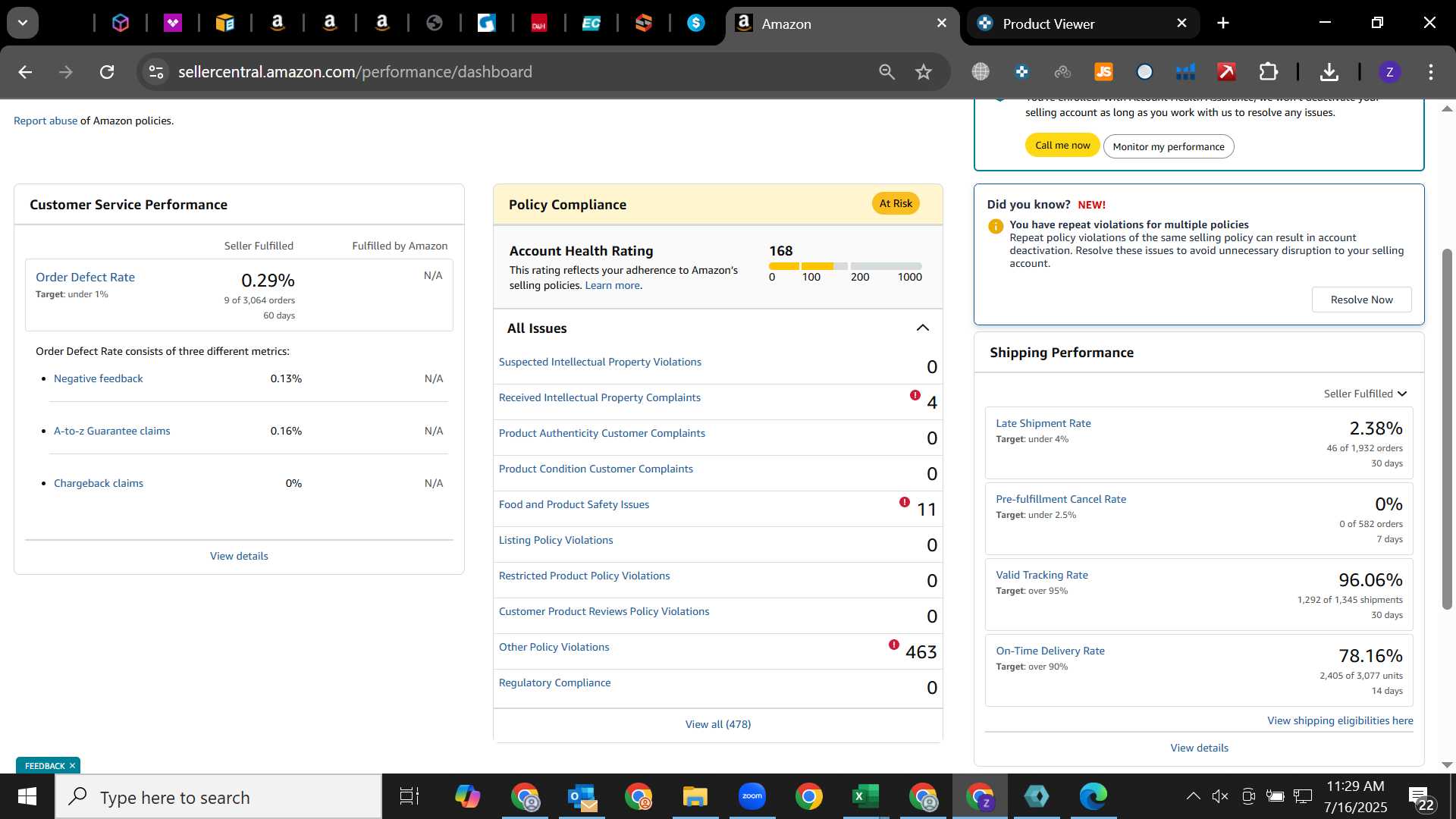Close the Amazon tab
Image resolution: width=1456 pixels, height=819 pixels.
coord(942,24)
